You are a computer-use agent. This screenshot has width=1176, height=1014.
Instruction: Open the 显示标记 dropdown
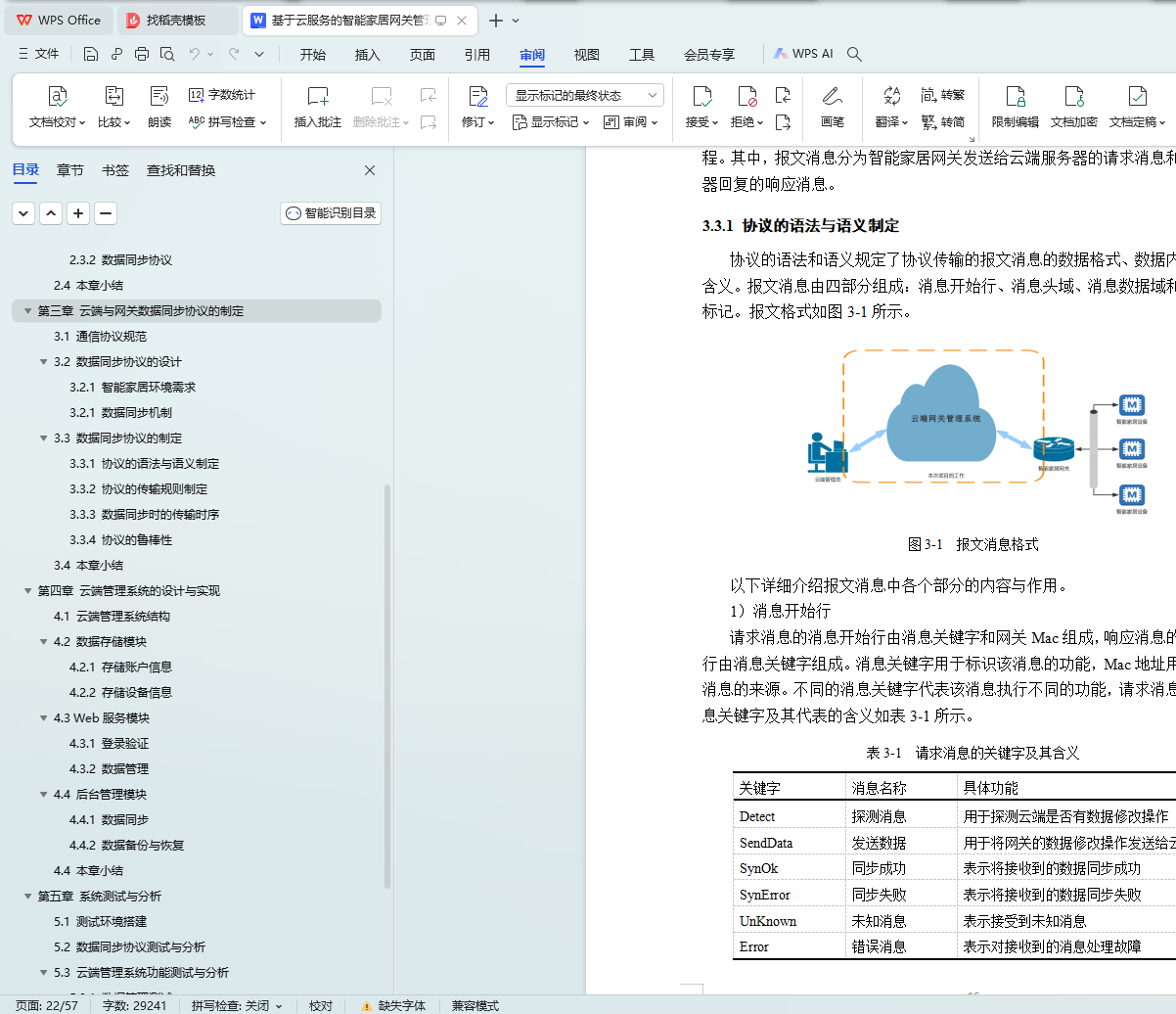(551, 122)
